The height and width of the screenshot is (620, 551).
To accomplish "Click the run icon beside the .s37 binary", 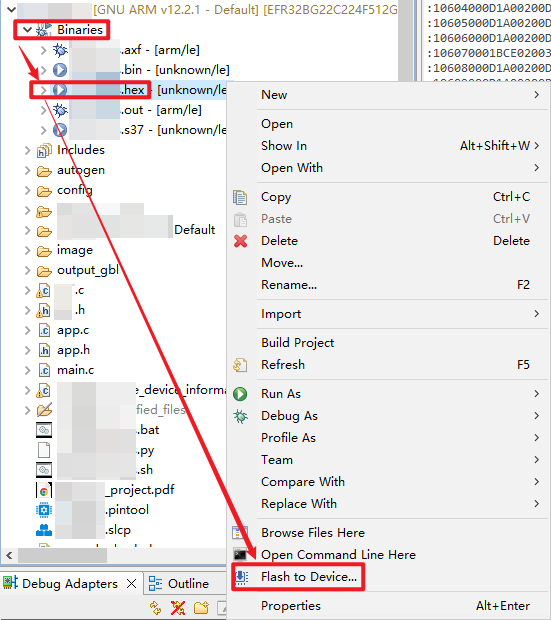I will 60,130.
